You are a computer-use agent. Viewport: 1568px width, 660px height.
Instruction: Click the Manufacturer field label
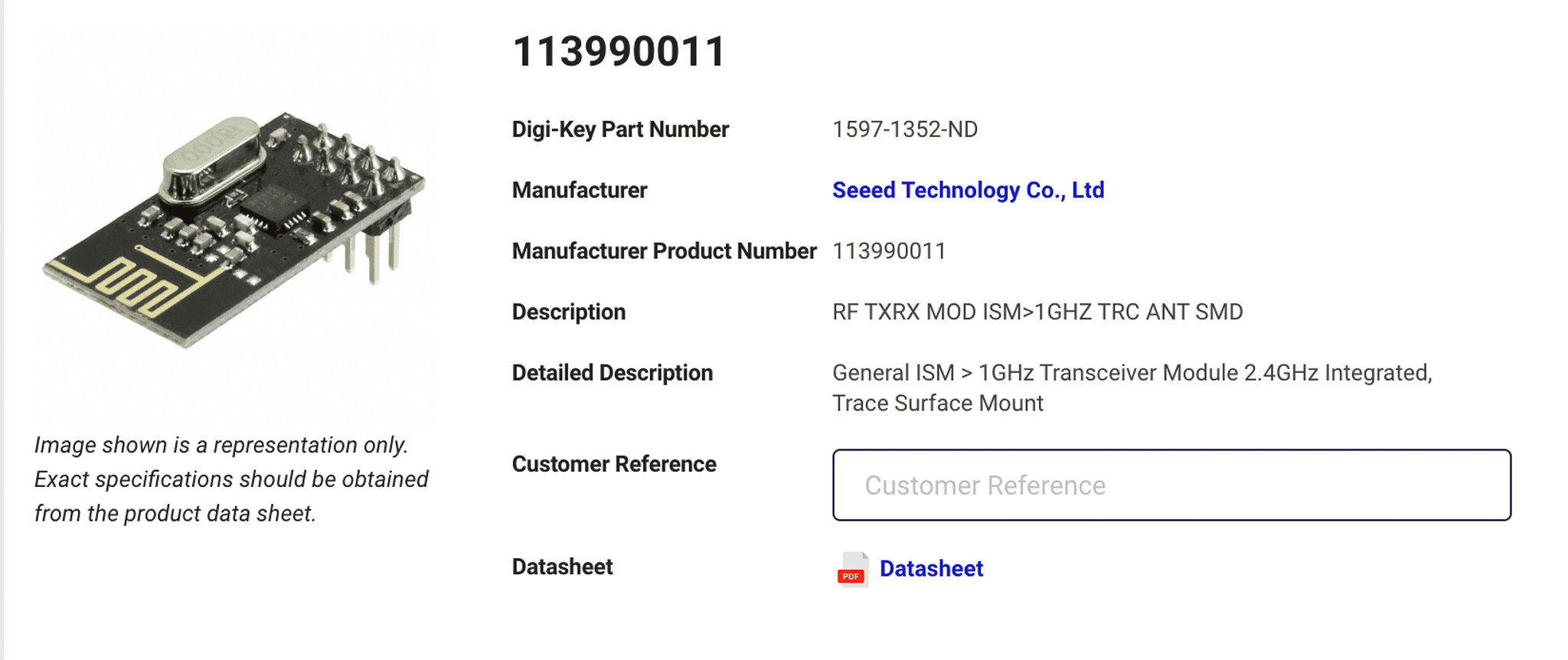click(580, 190)
